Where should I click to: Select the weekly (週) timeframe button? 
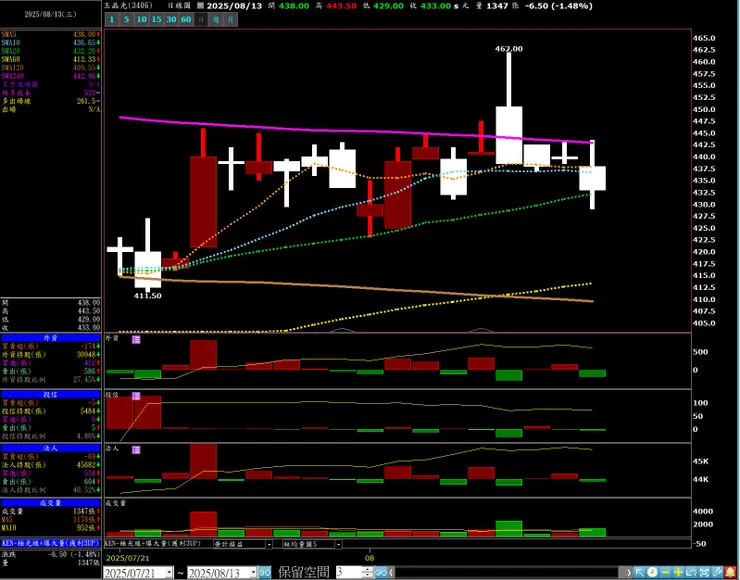tap(216, 19)
